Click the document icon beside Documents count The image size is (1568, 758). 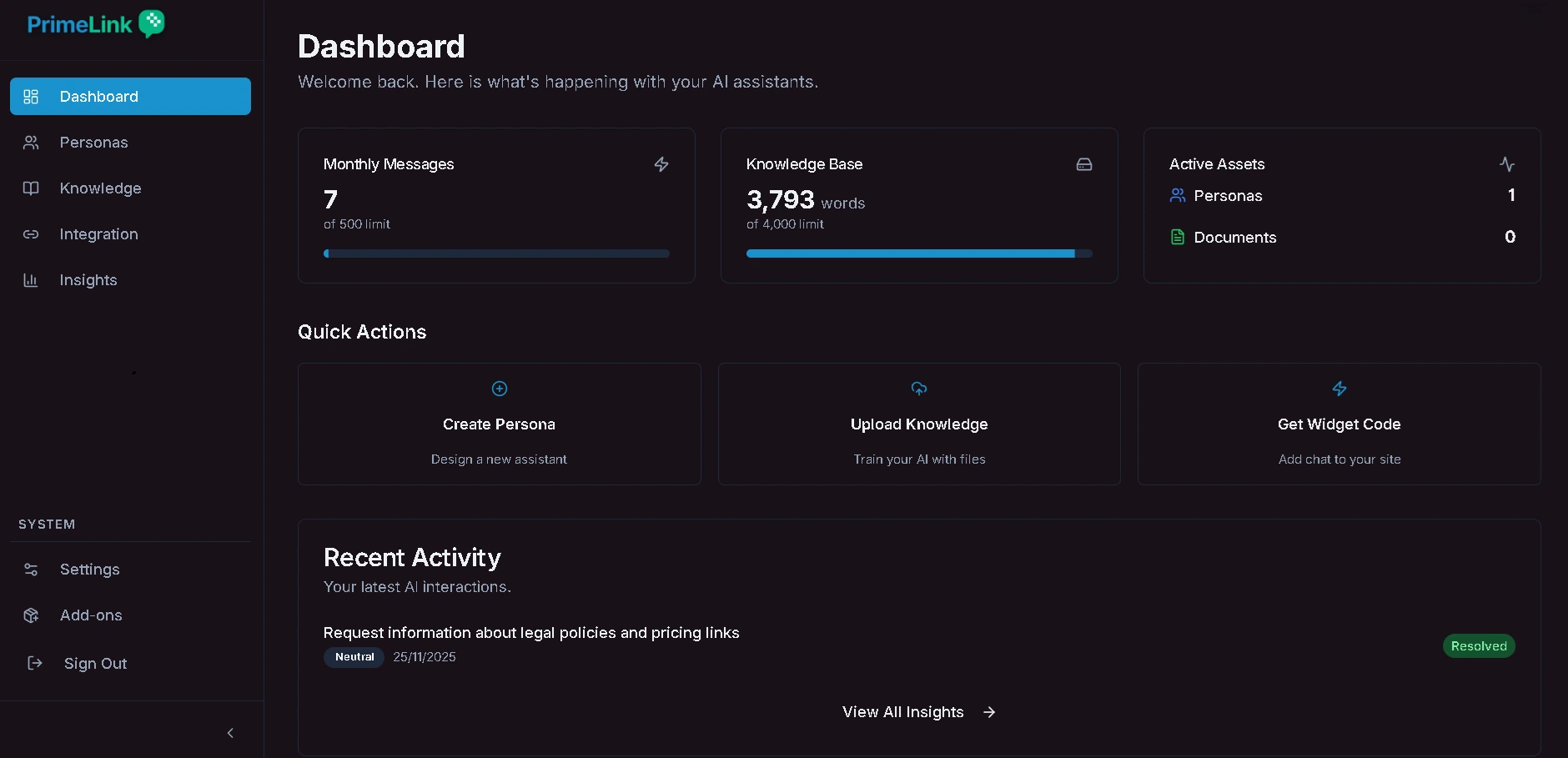coord(1177,237)
